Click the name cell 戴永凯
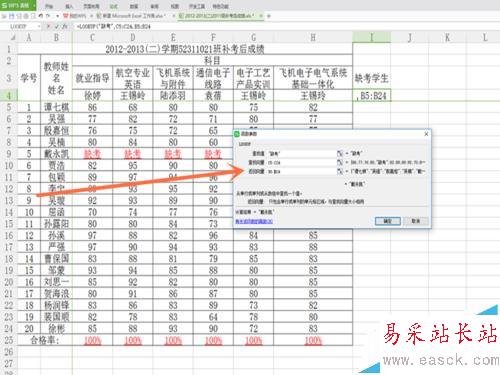 click(56, 154)
